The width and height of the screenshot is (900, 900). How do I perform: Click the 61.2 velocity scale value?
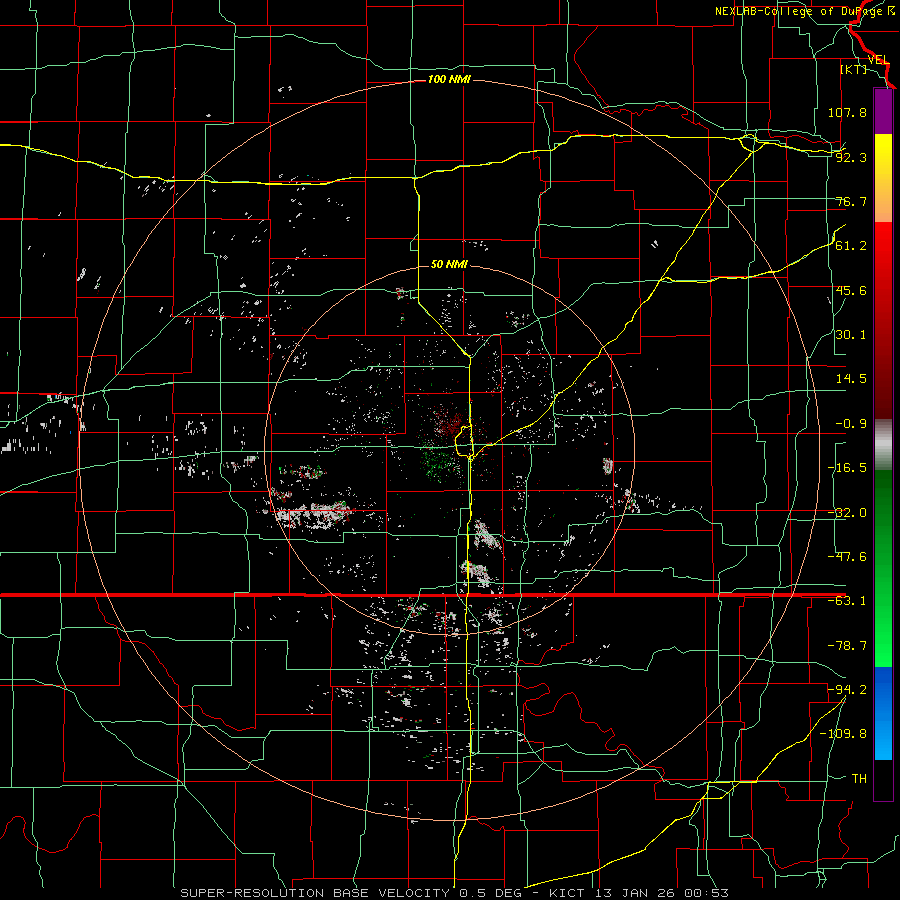click(x=851, y=246)
